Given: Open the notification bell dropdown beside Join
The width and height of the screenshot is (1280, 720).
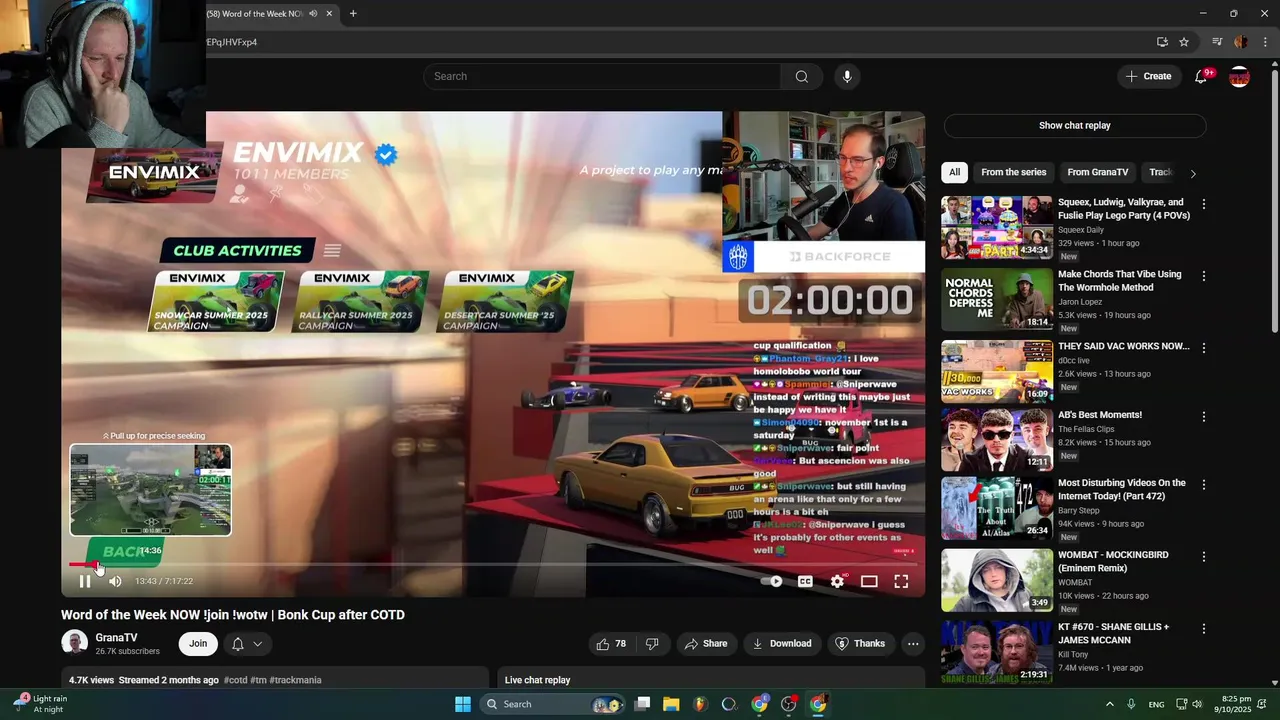Looking at the screenshot, I should pos(247,644).
